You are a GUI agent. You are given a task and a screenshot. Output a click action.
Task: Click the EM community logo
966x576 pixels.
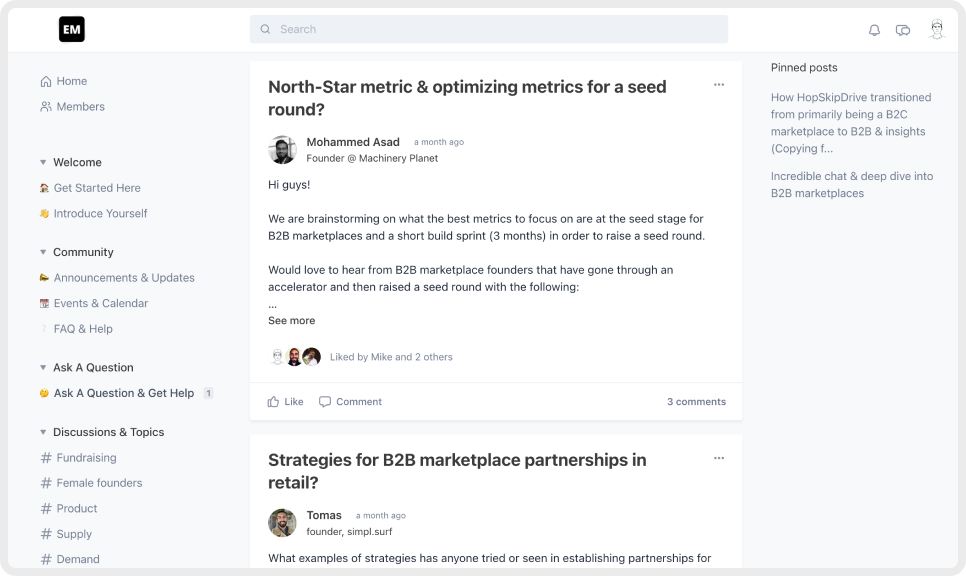point(71,29)
